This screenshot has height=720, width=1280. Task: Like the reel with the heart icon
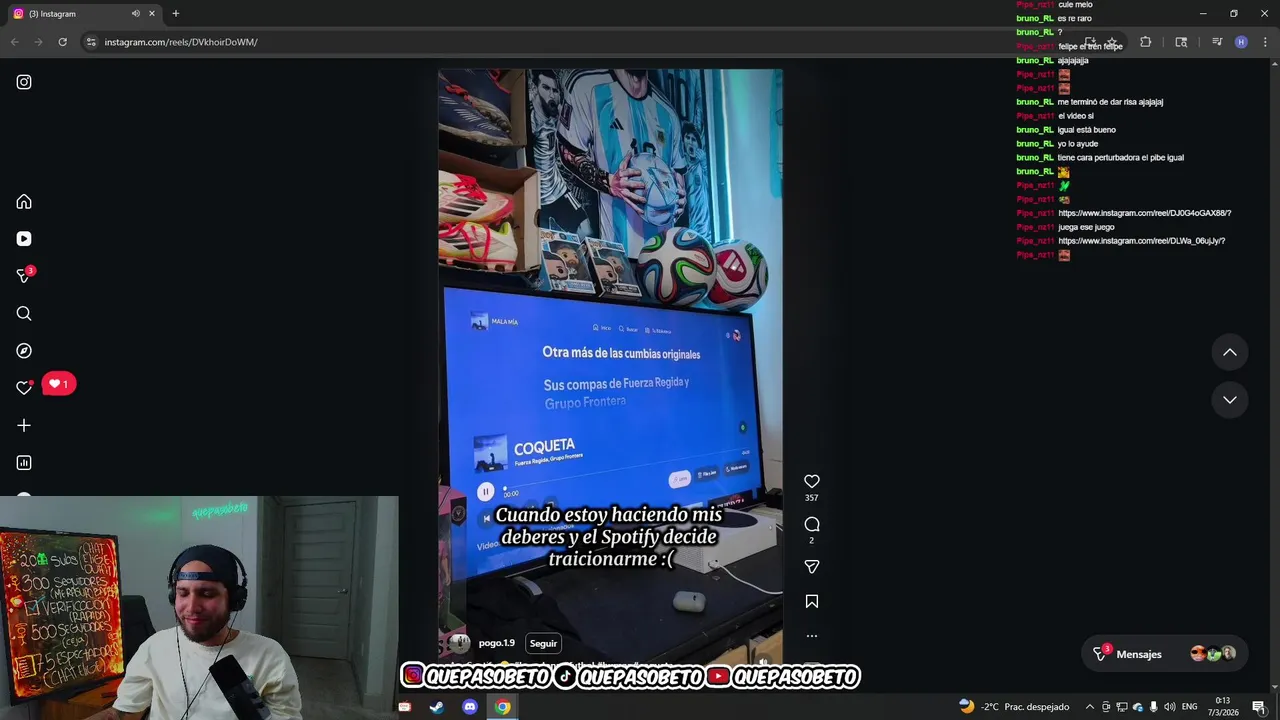(x=812, y=481)
